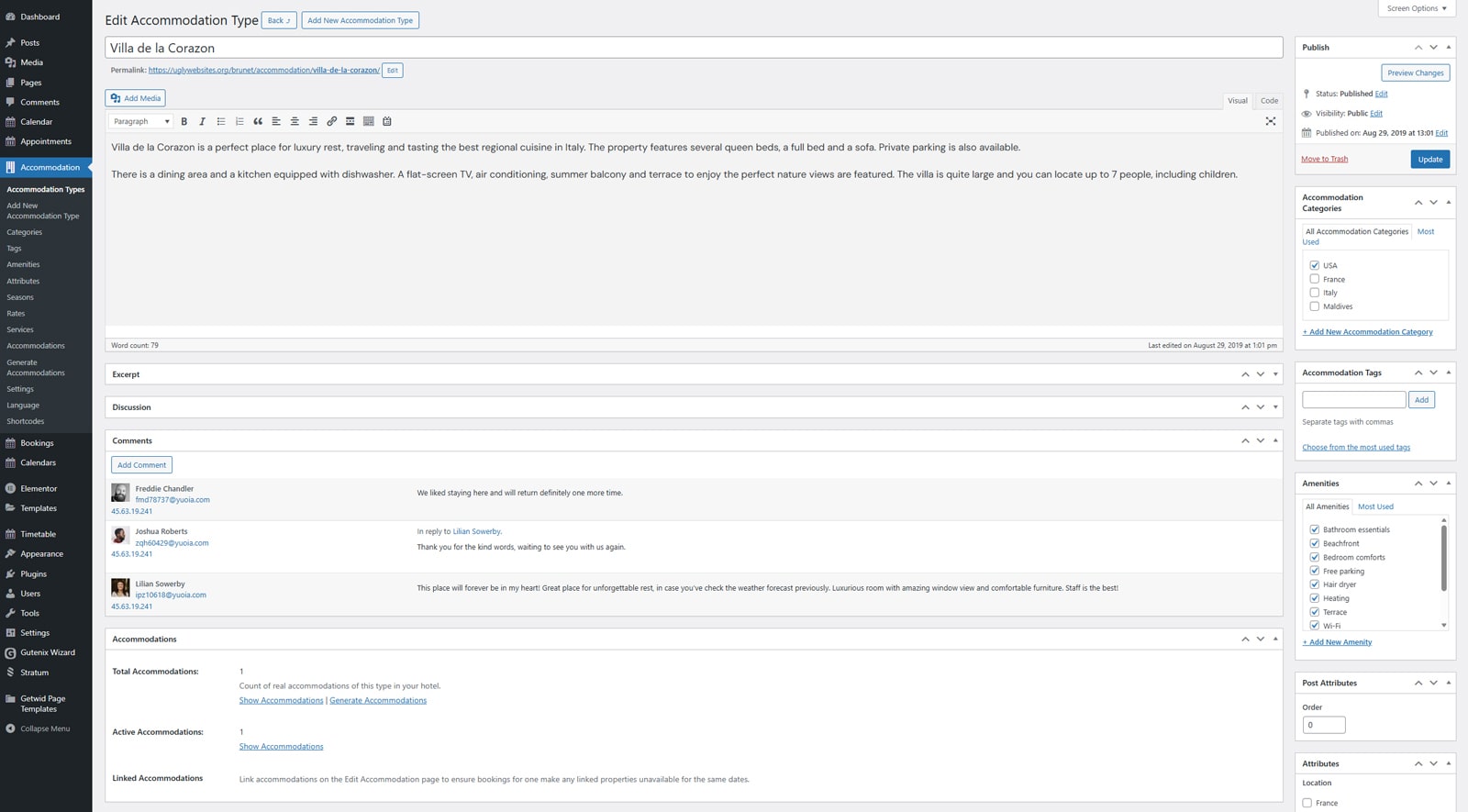
Task: Switch to the Visual editor tab
Action: point(1238,101)
